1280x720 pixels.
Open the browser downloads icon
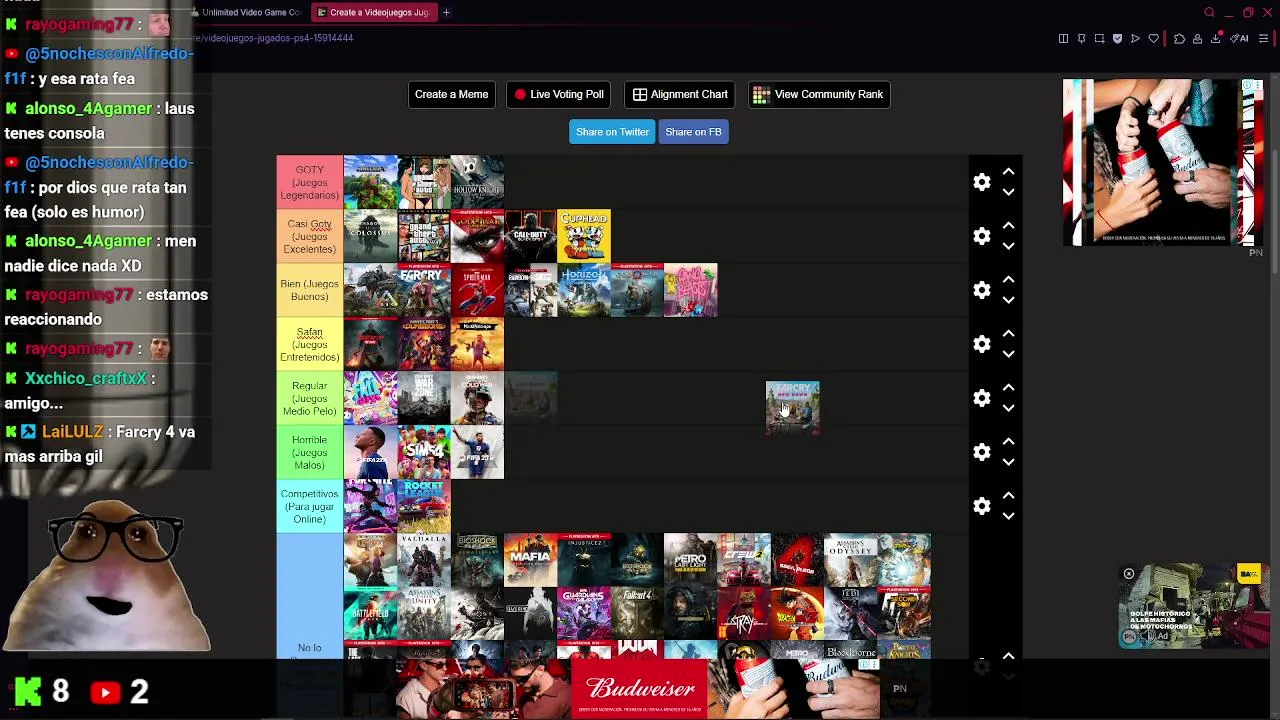[1215, 38]
